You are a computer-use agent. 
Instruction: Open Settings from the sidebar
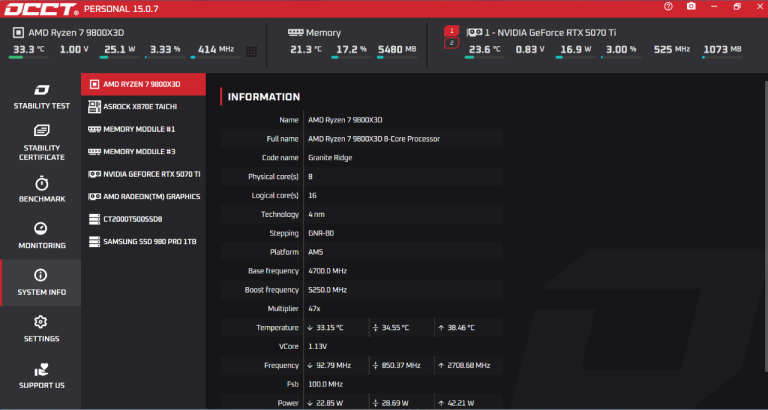point(40,329)
